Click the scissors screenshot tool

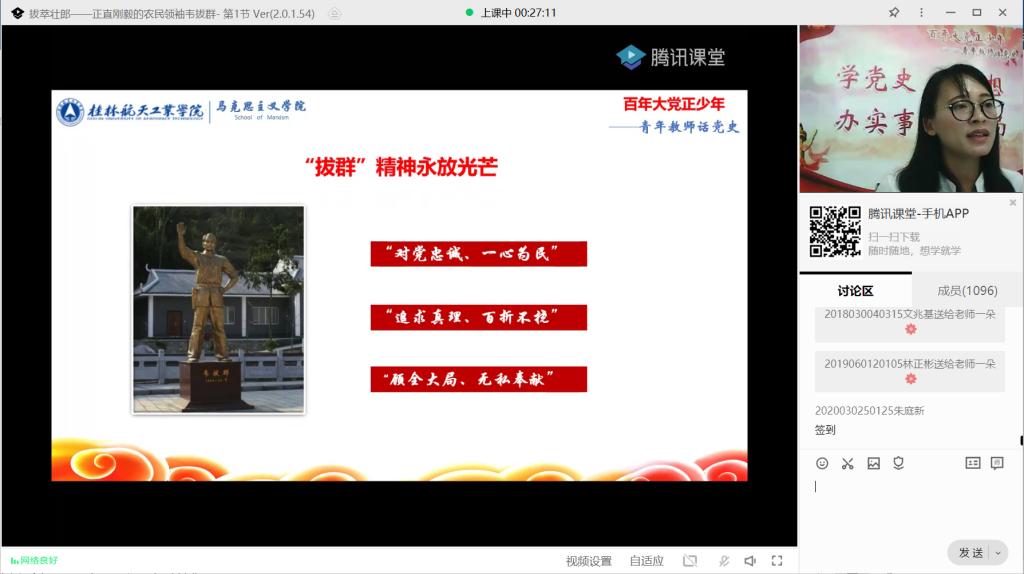tap(848, 463)
